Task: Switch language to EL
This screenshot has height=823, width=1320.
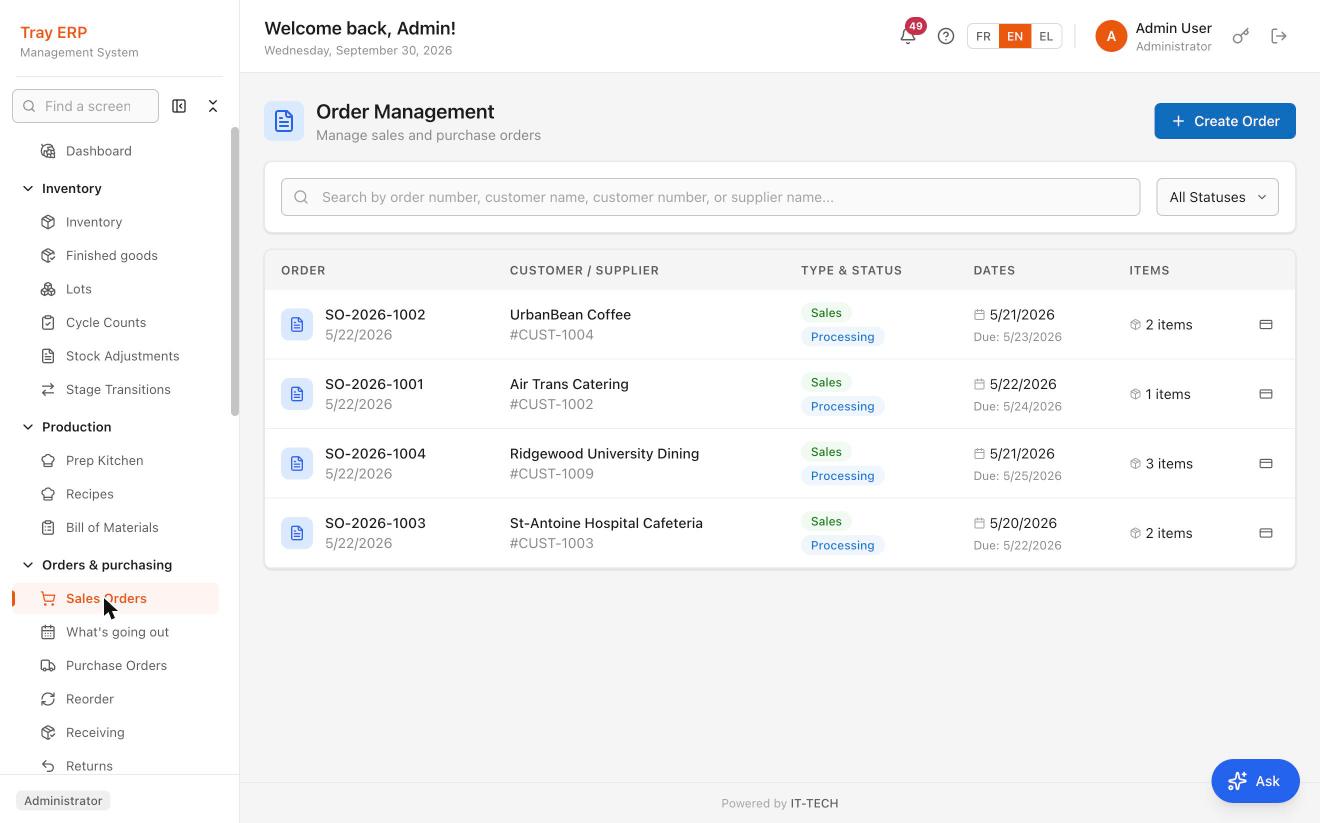Action: point(1046,36)
